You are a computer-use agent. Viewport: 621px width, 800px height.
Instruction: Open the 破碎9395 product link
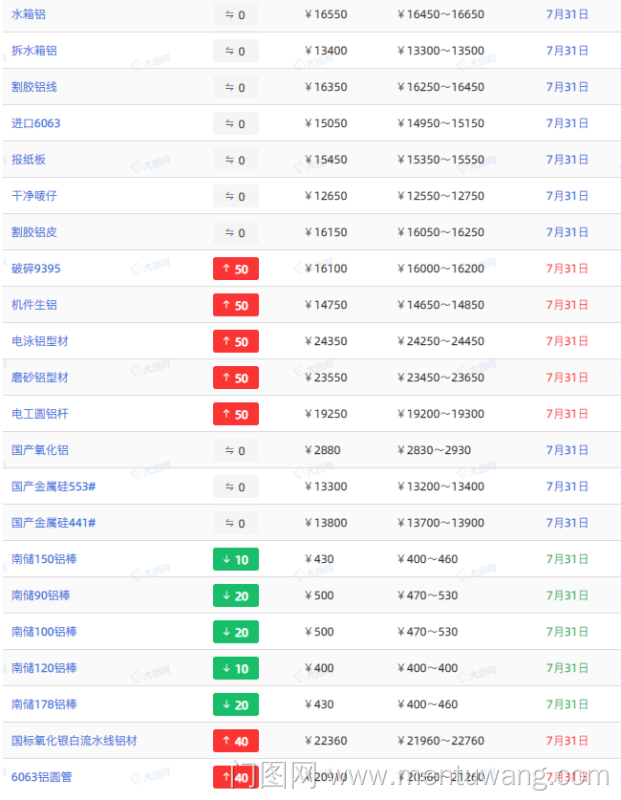tap(37, 269)
